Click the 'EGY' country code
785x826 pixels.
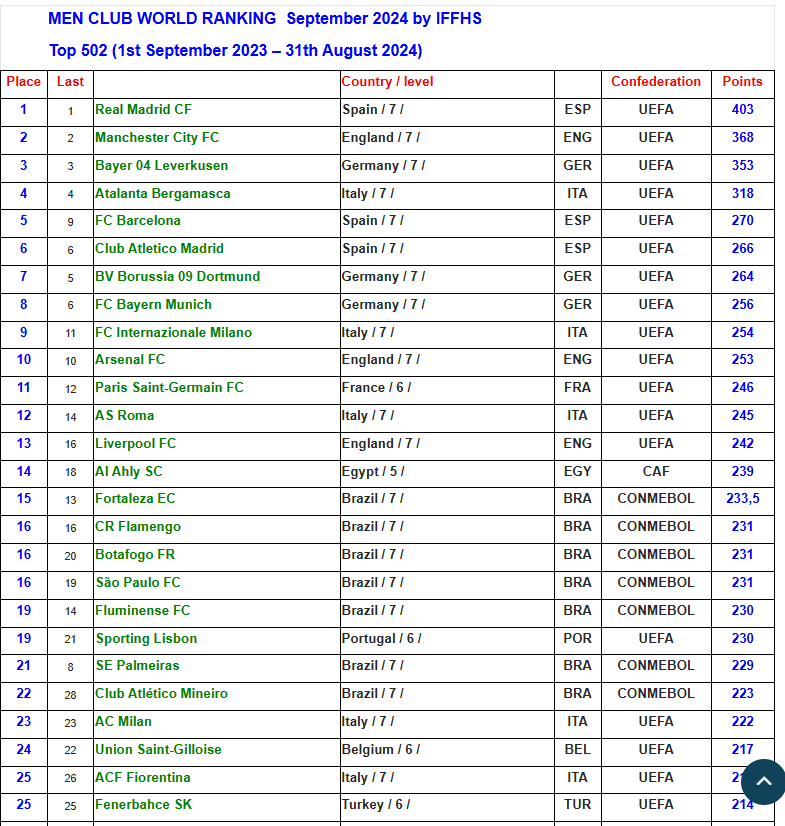pyautogui.click(x=577, y=471)
